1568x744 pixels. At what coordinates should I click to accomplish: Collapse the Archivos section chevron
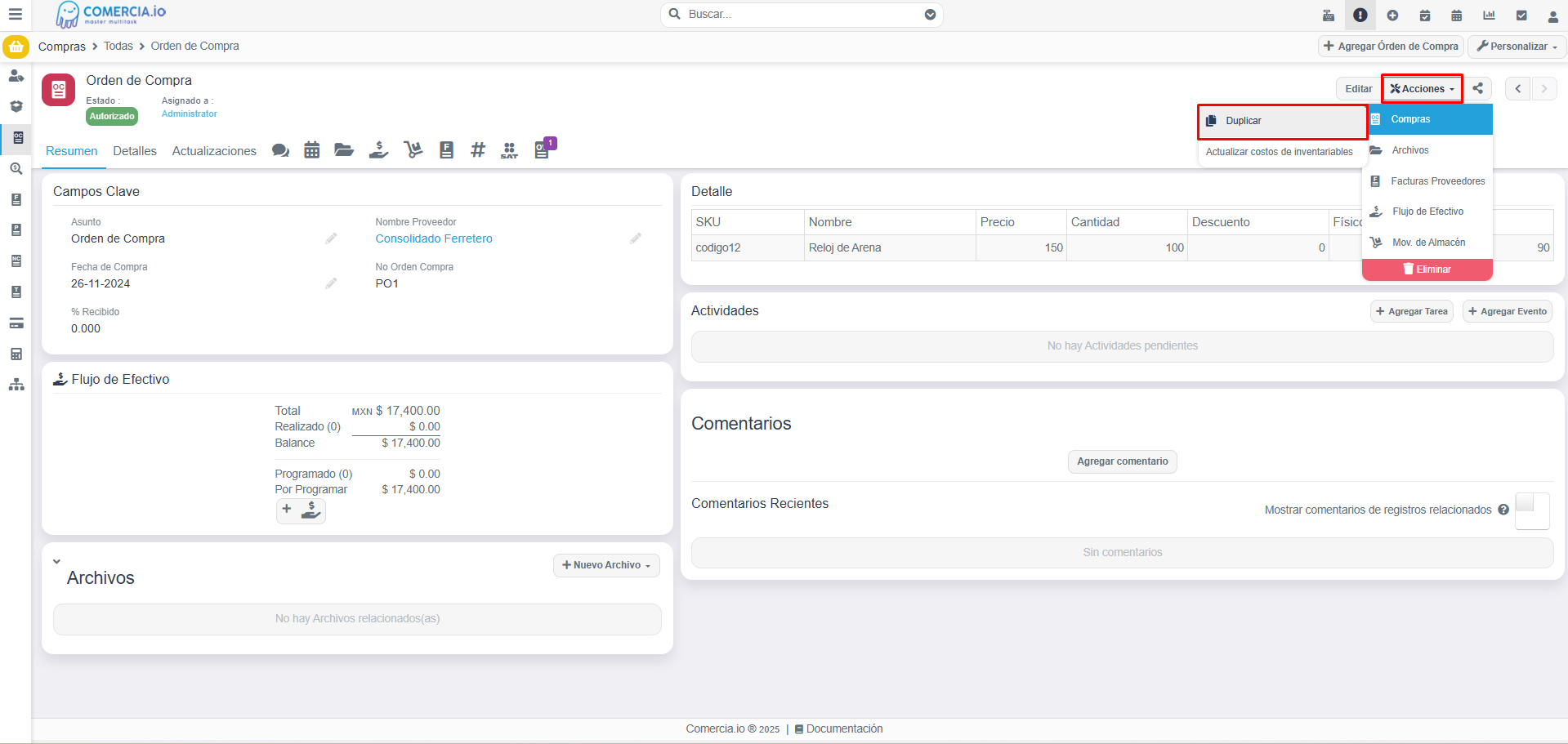click(56, 561)
